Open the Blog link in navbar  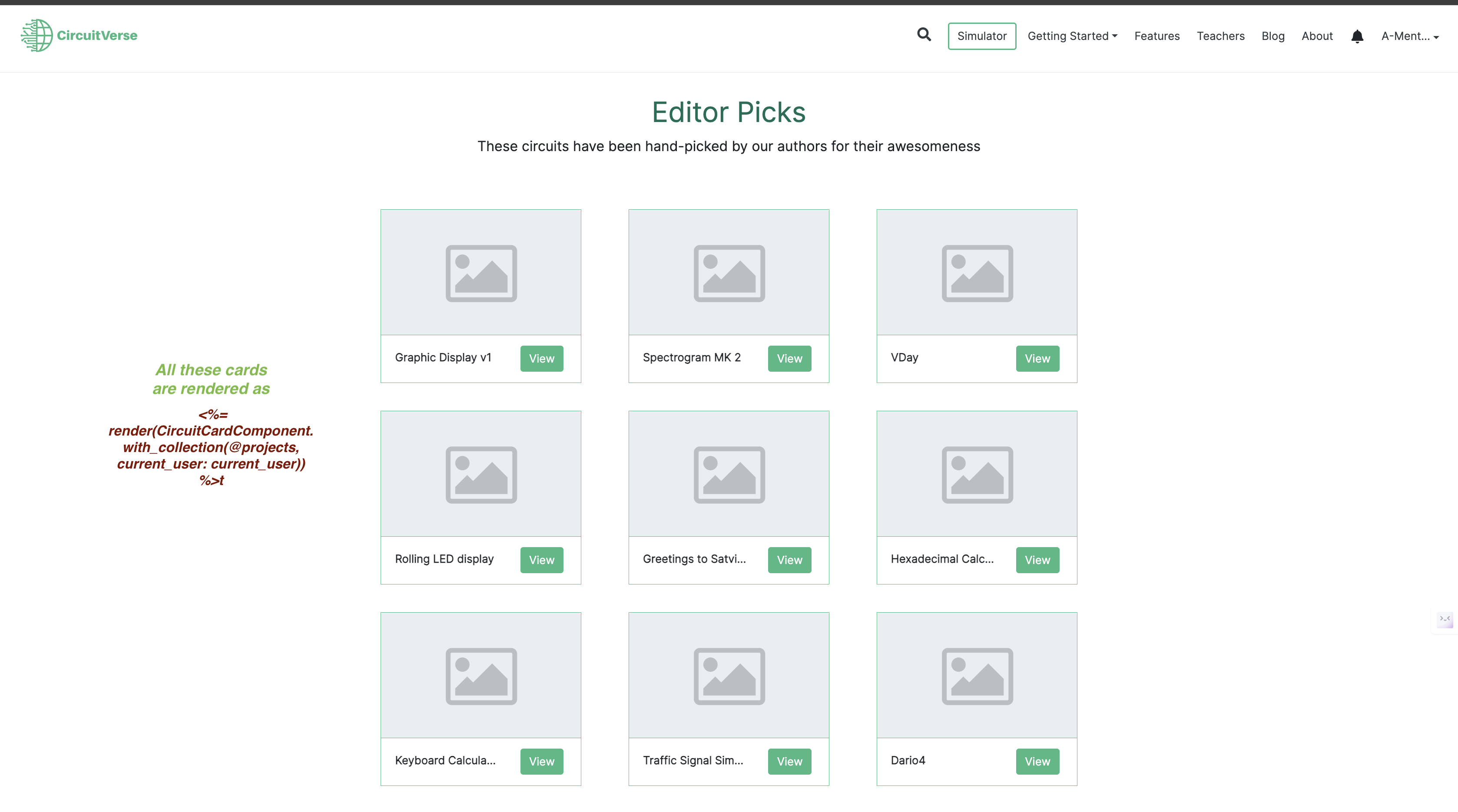coord(1272,36)
